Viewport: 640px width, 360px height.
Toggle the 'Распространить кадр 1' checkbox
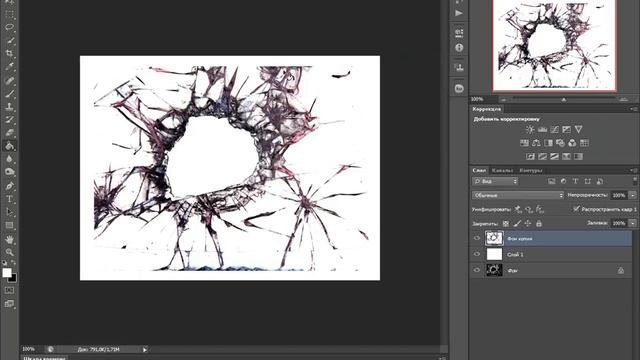tap(576, 209)
